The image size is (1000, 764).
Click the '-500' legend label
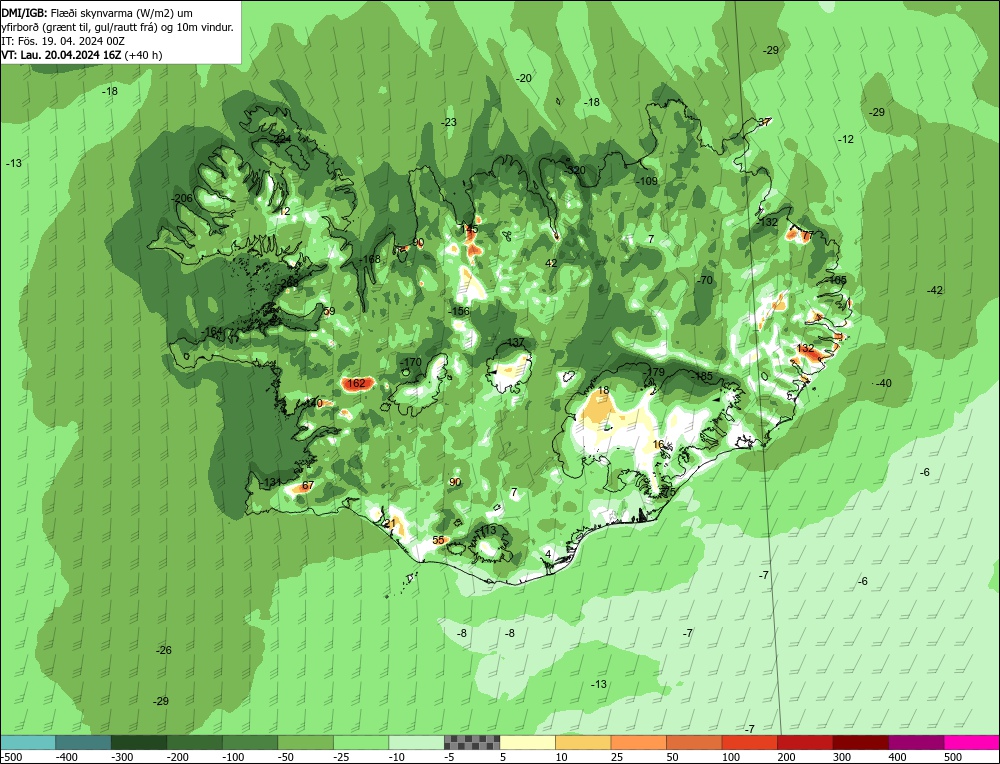point(11,757)
